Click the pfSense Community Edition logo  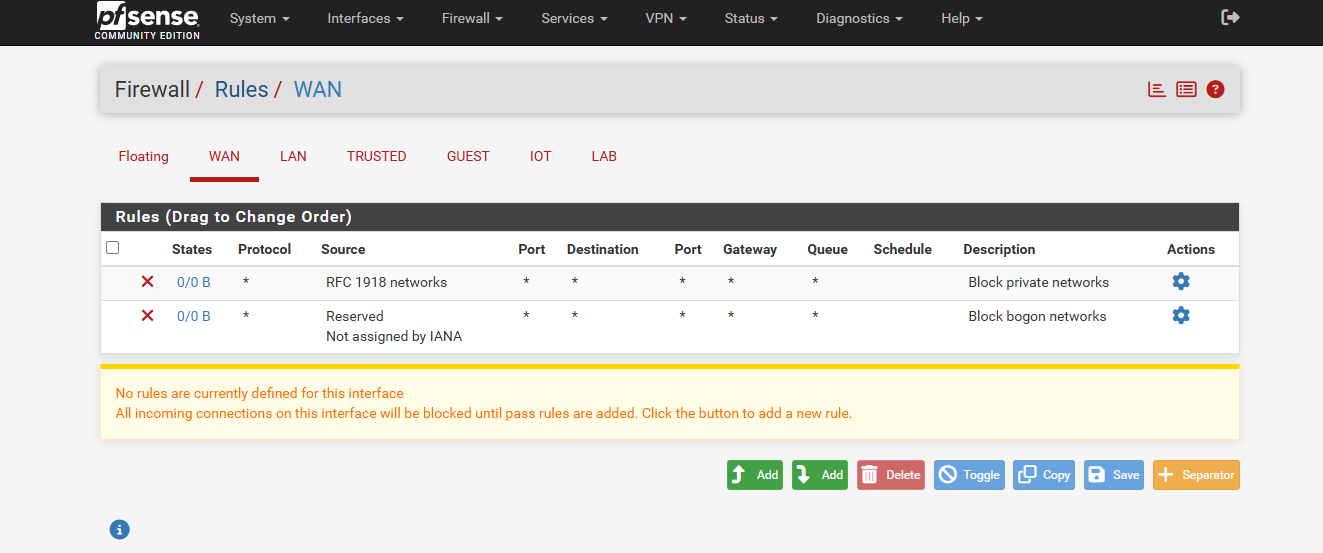tap(148, 20)
